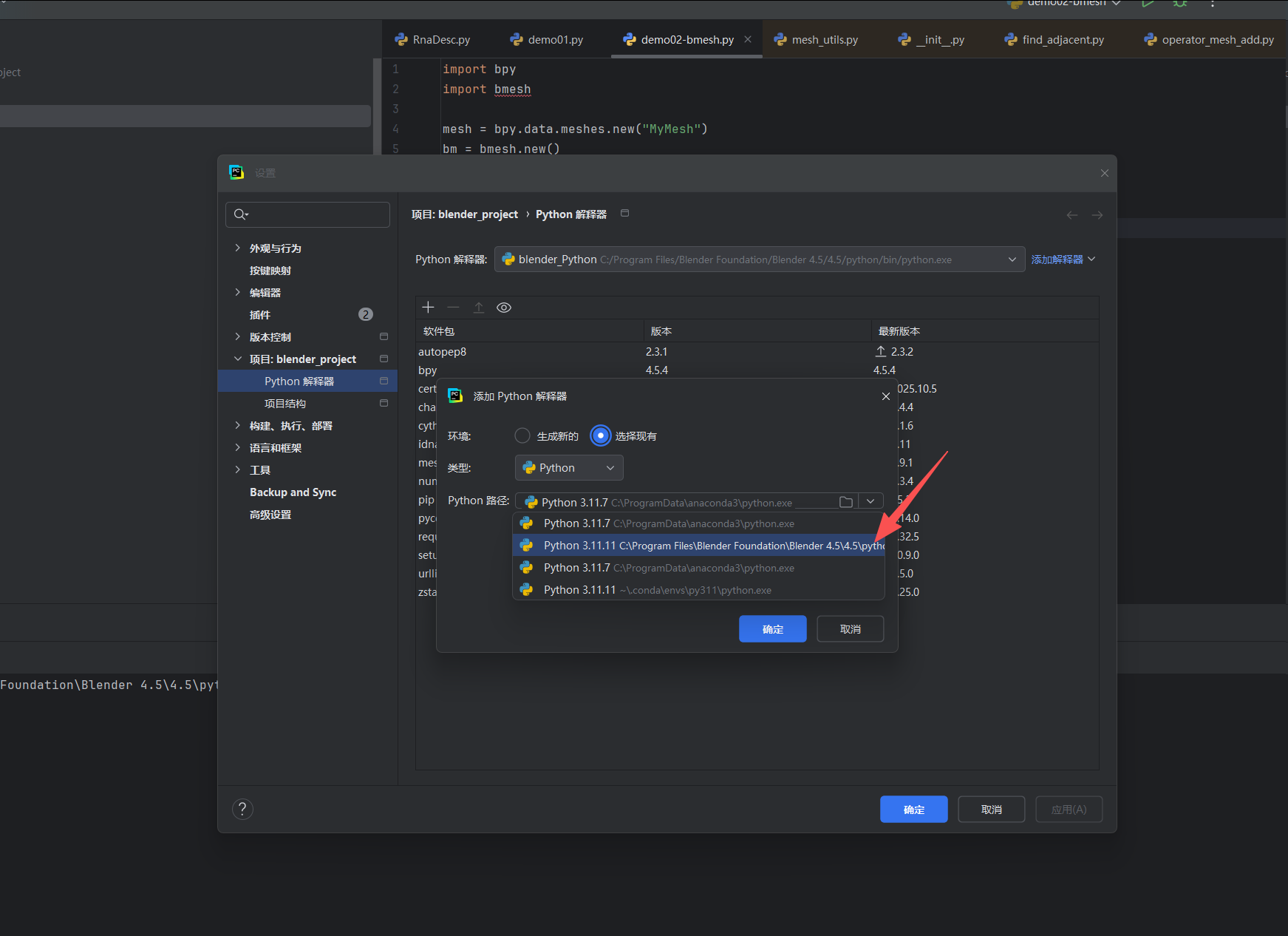Expand the 编辑器 settings node
The height and width of the screenshot is (936, 1288).
click(x=237, y=292)
